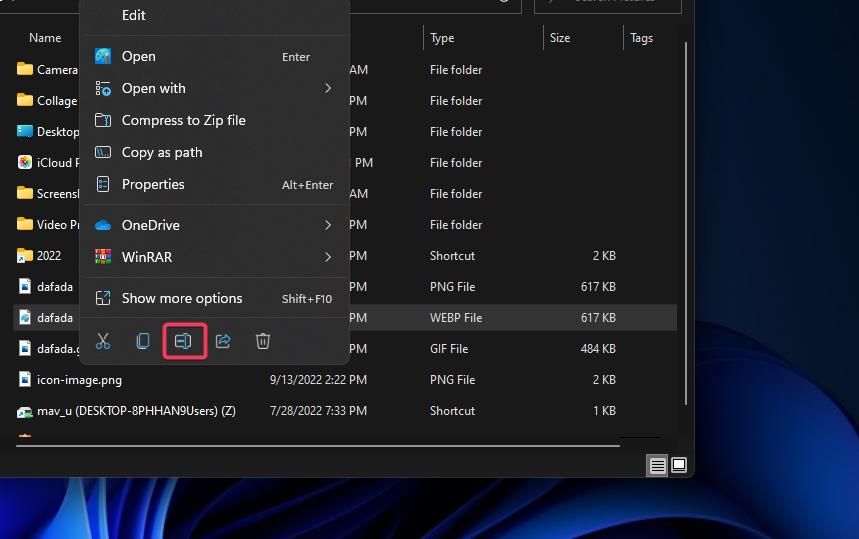859x539 pixels.
Task: Open the OneDrive submenu entry
Action: click(215, 225)
